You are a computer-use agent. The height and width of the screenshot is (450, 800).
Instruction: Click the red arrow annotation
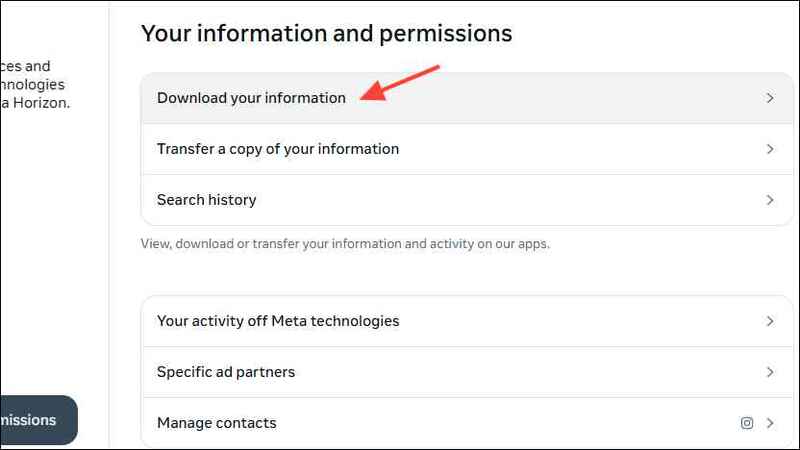pyautogui.click(x=399, y=83)
